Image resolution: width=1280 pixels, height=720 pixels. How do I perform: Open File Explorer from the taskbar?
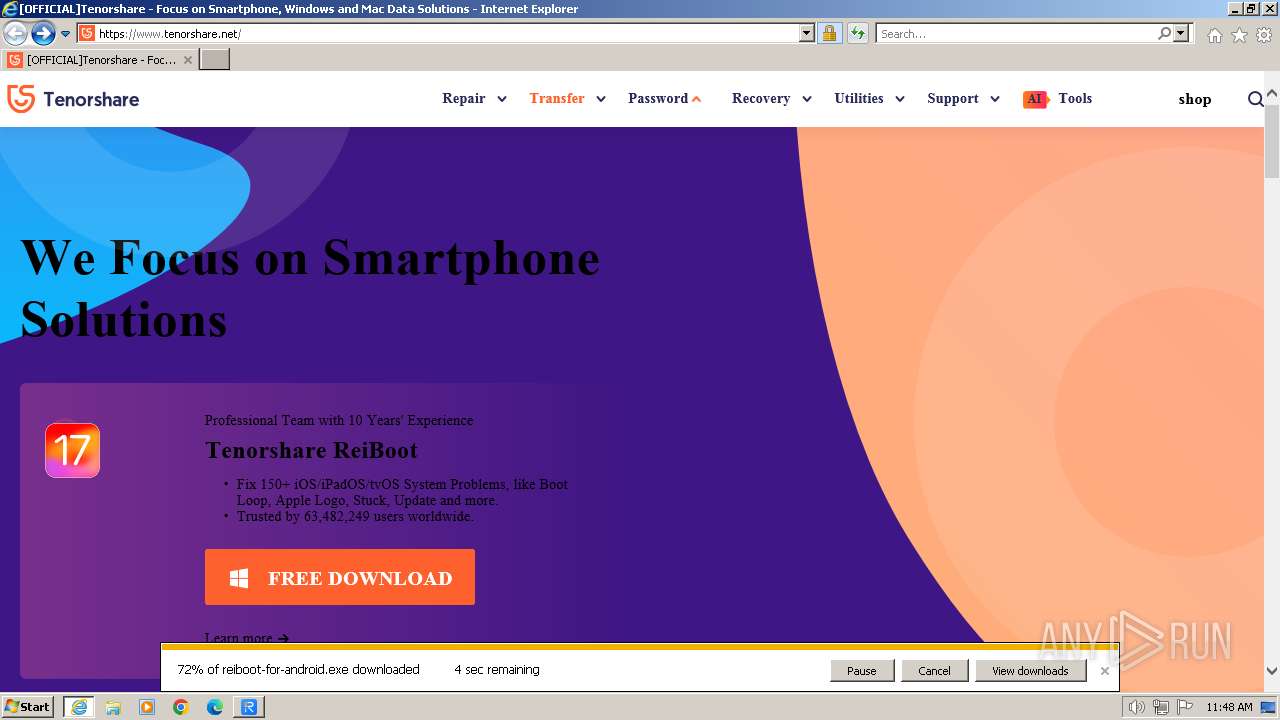point(113,707)
